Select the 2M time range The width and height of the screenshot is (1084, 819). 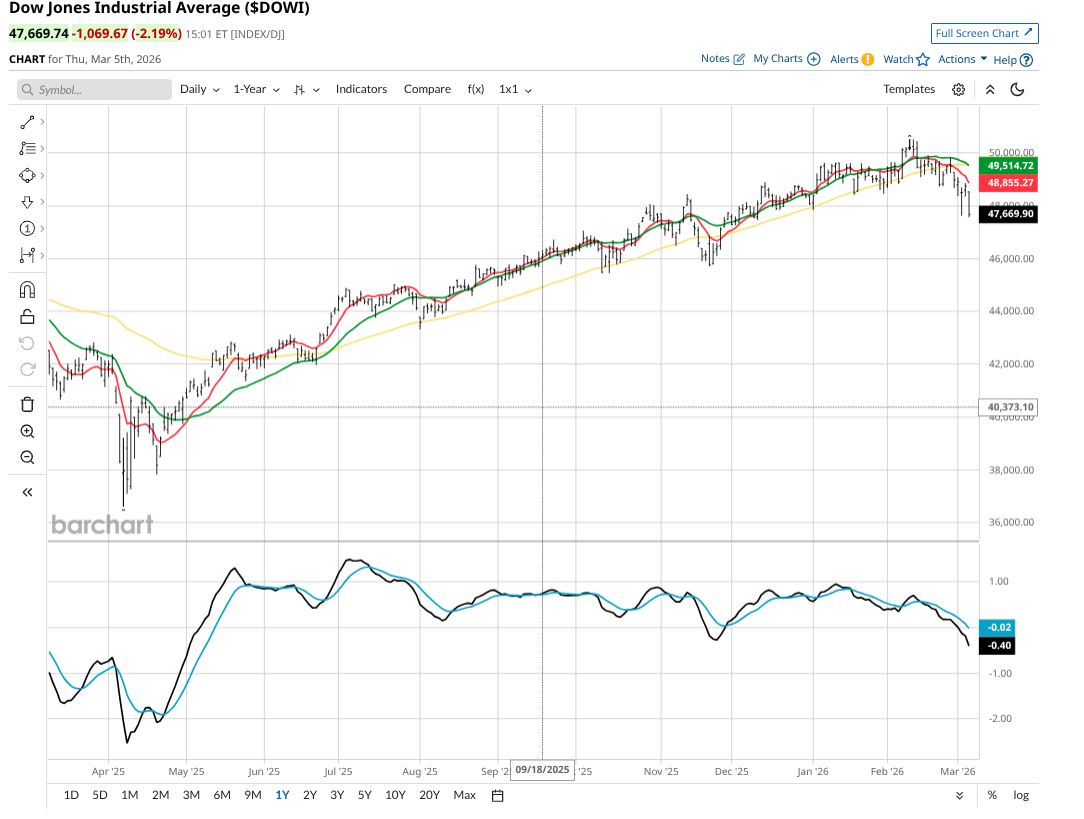(x=160, y=796)
